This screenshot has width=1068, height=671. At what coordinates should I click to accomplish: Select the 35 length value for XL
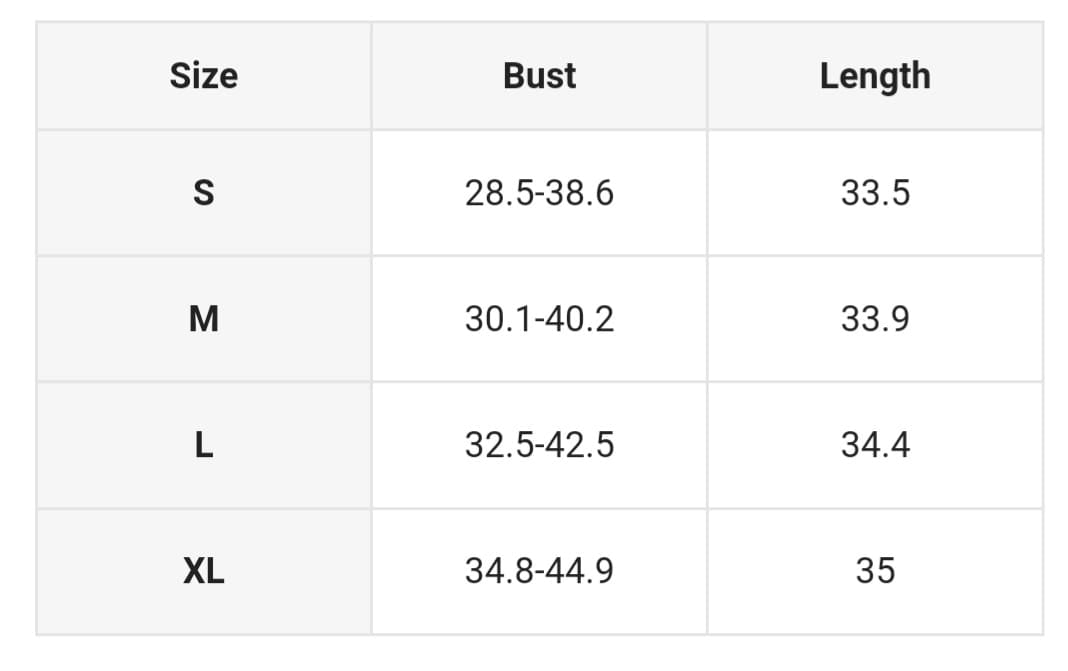click(x=875, y=571)
